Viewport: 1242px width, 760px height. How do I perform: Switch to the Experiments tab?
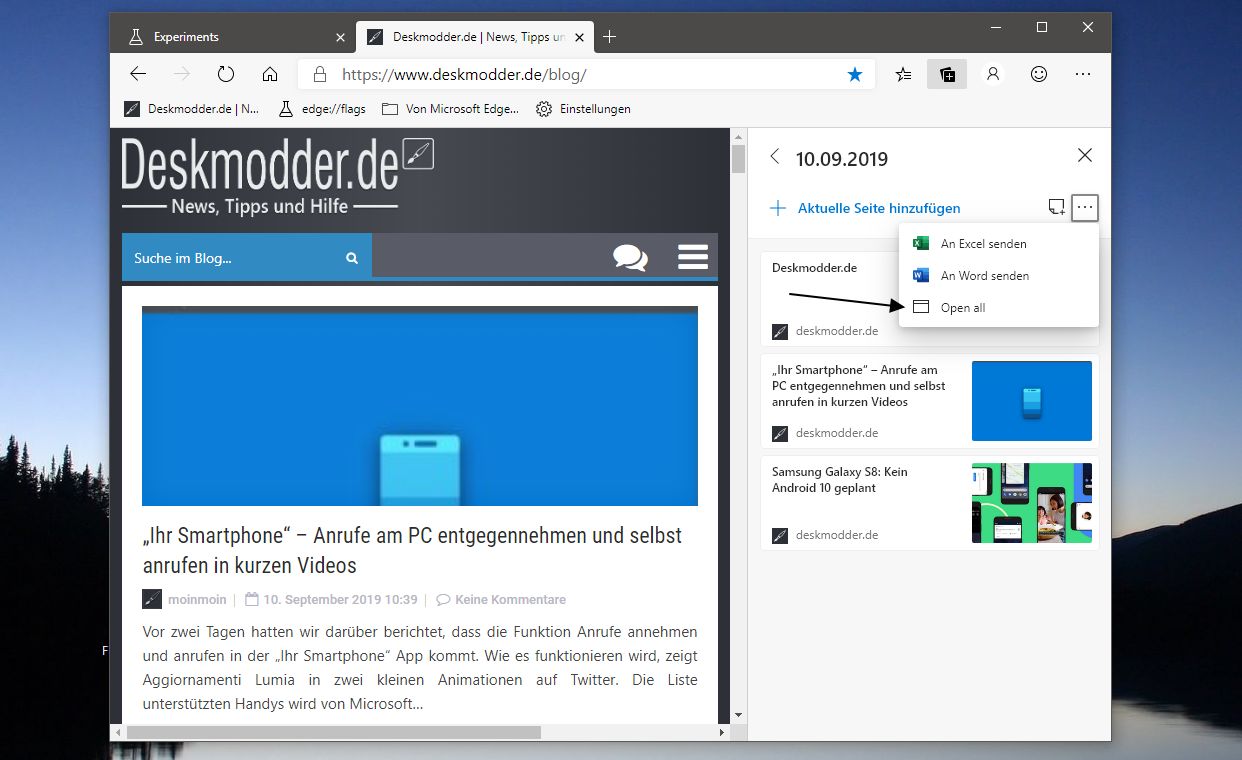(x=235, y=37)
